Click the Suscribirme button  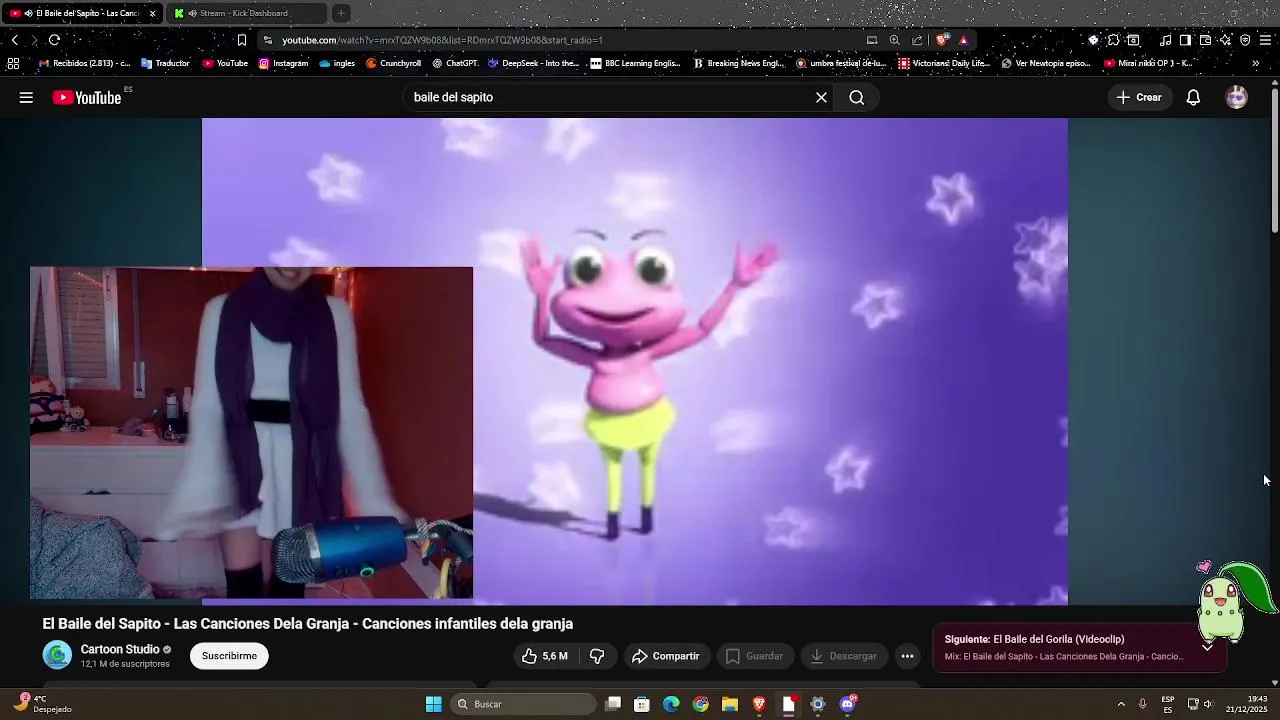point(229,656)
